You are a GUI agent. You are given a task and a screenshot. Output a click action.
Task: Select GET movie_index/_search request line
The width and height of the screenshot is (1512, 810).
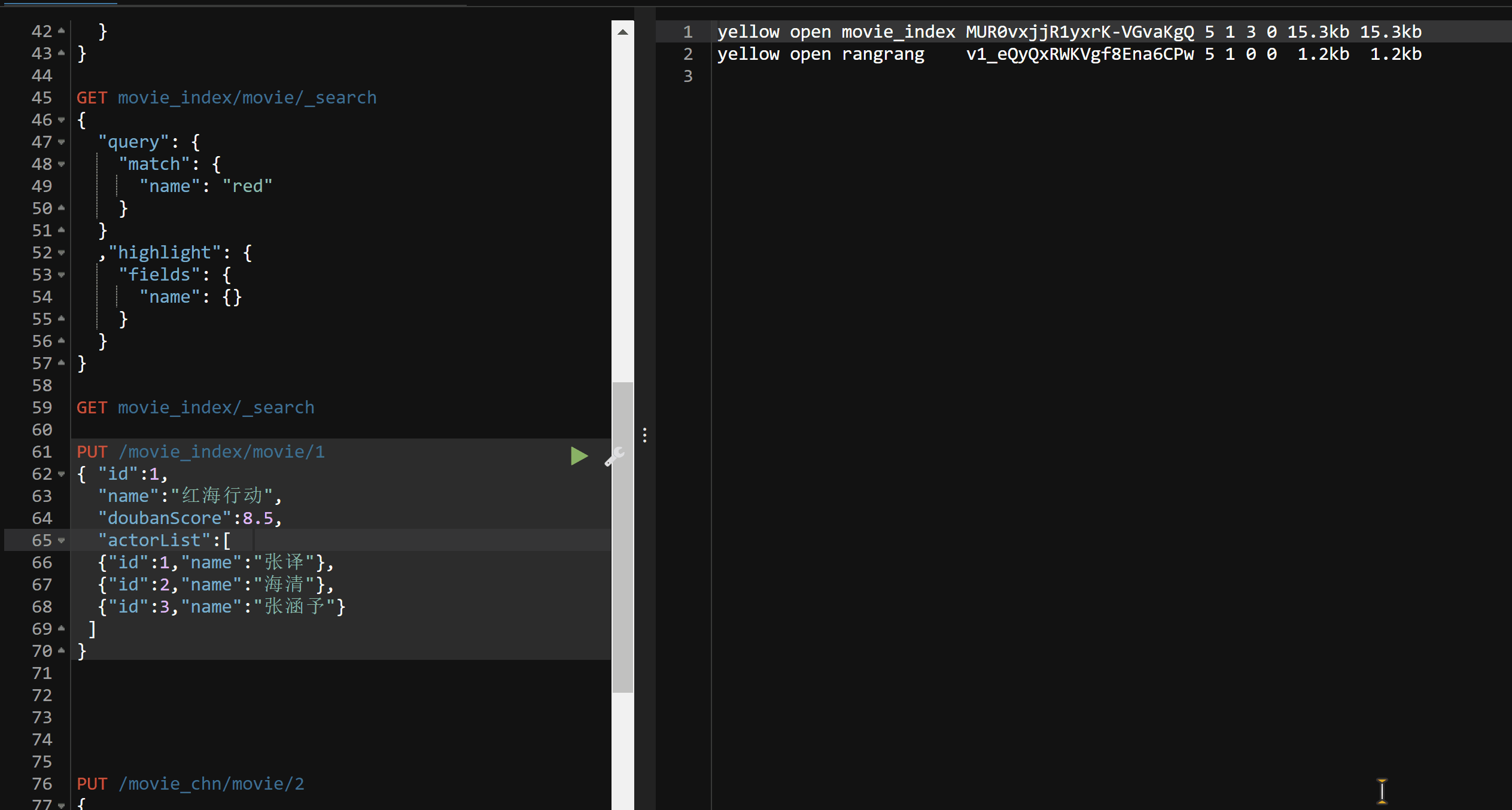(x=195, y=408)
